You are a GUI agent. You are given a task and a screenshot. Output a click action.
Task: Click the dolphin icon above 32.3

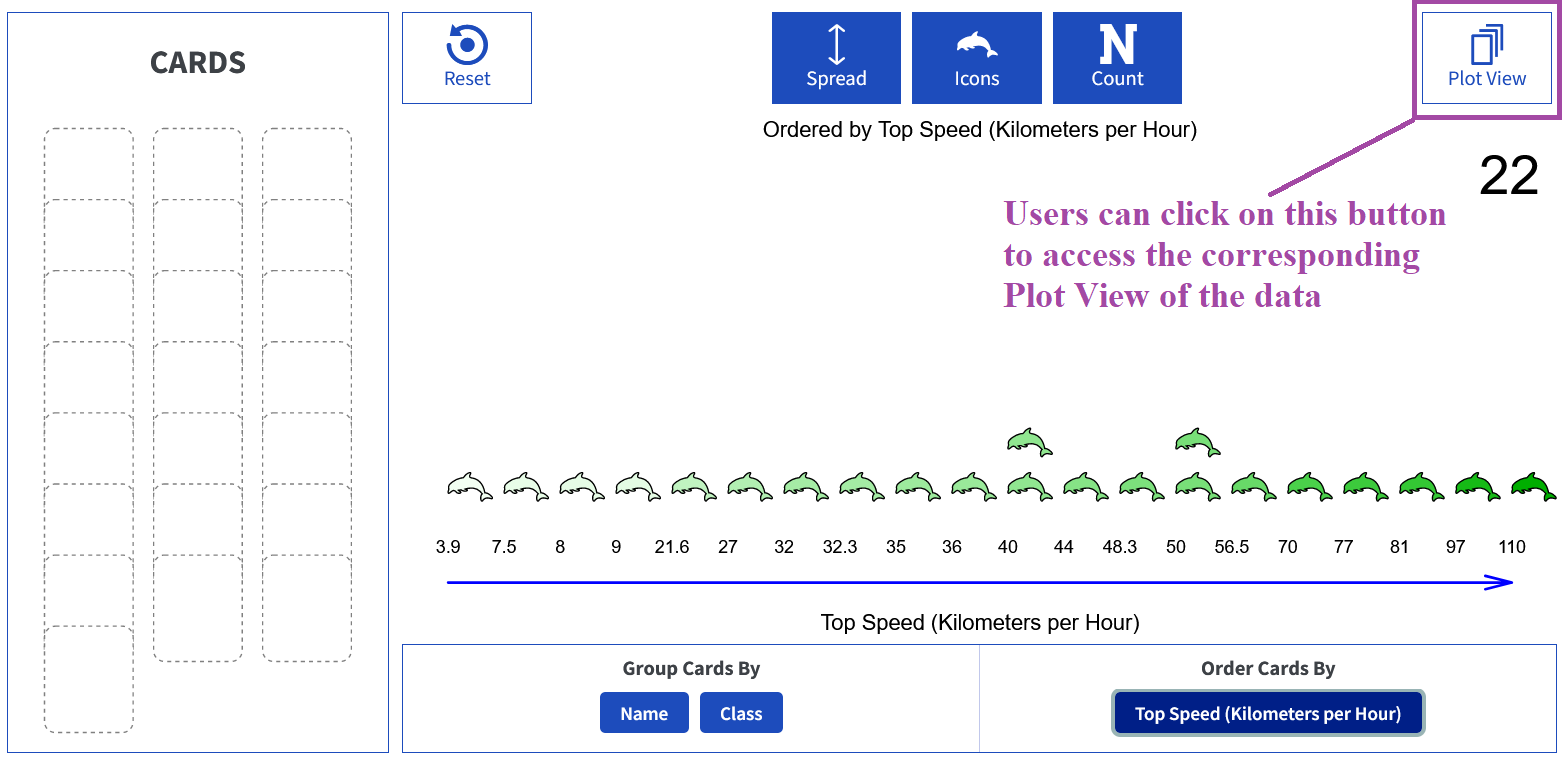tap(862, 487)
